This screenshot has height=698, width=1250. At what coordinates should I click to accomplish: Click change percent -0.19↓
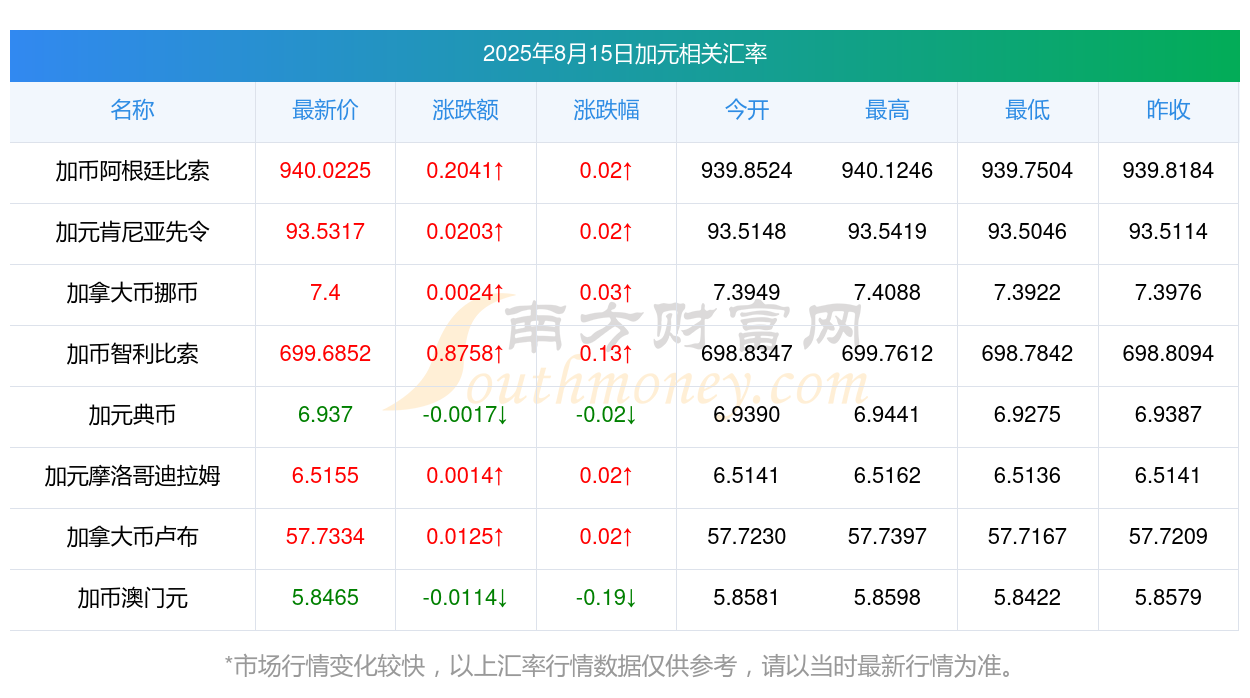tap(606, 598)
